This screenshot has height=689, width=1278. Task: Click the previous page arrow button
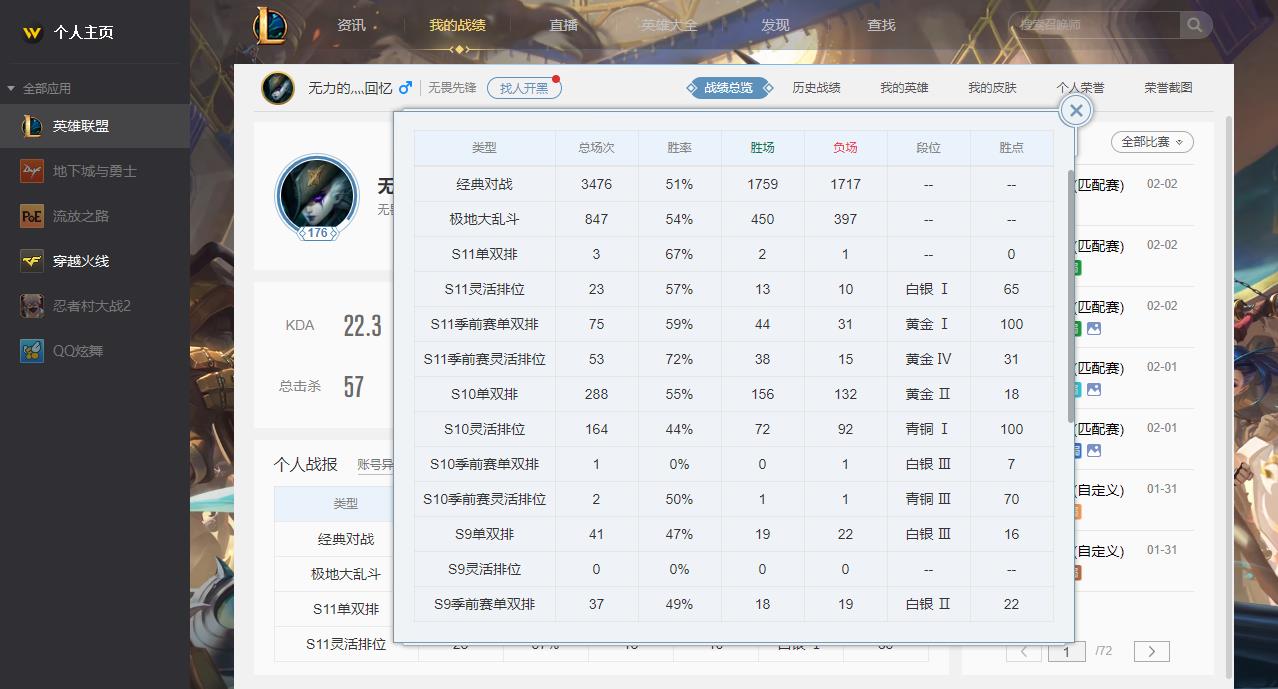(1024, 651)
